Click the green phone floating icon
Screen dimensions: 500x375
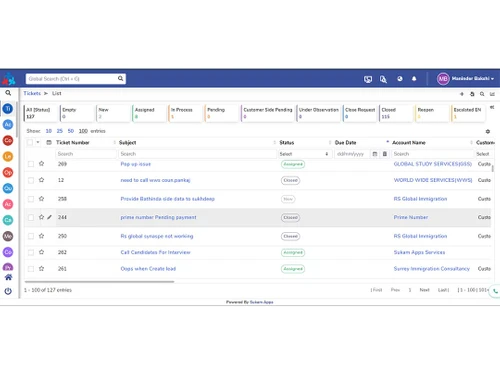pos(495,291)
